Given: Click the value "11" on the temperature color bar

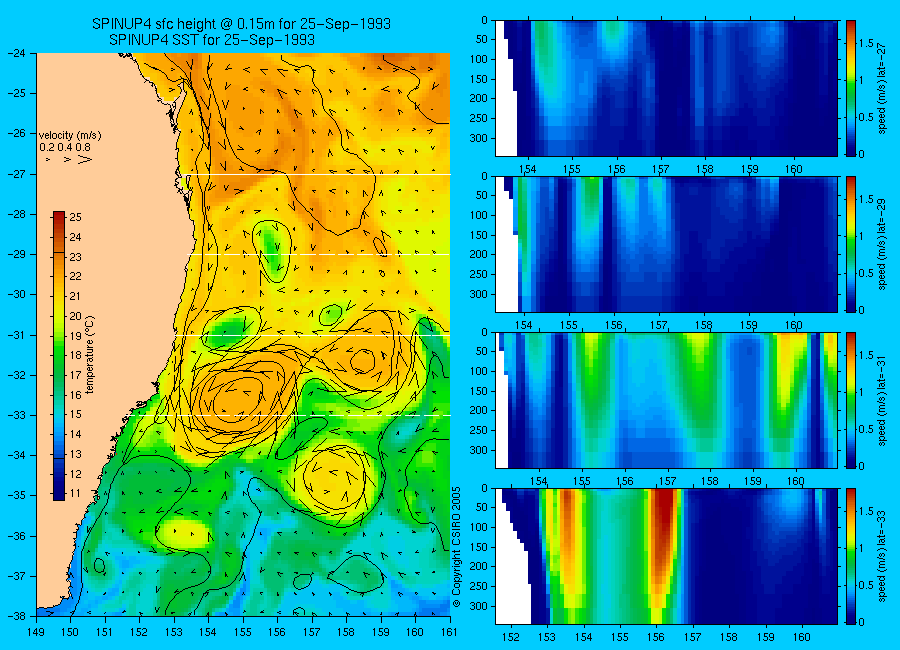Looking at the screenshot, I should pos(75,494).
